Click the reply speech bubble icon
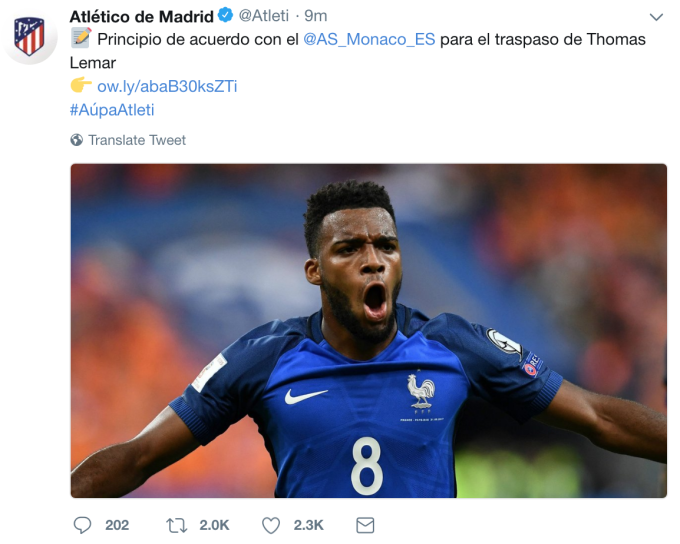 pyautogui.click(x=82, y=525)
